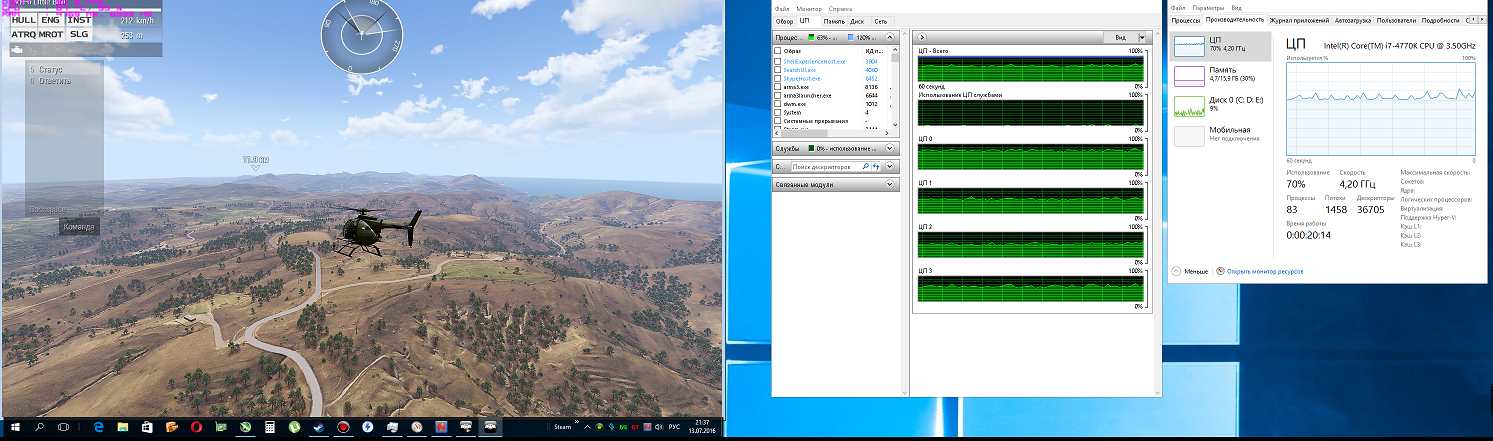Image resolution: width=1493 pixels, height=441 pixels.
Task: Open Task View on the taskbar
Action: (63, 428)
